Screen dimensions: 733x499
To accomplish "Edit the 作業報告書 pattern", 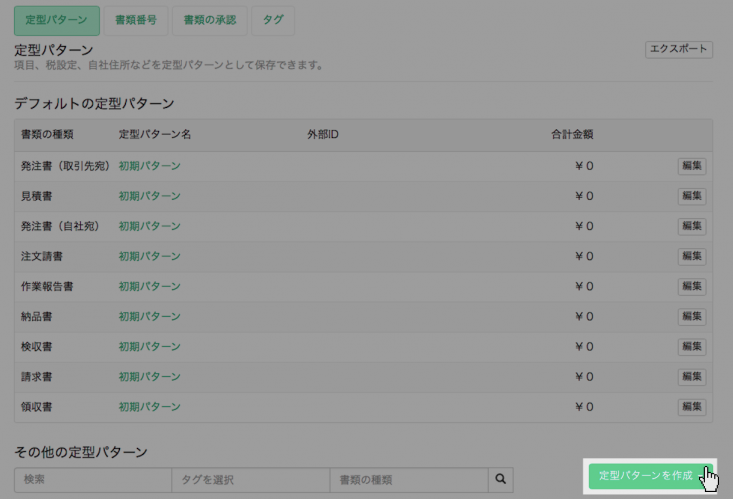I will [x=692, y=286].
